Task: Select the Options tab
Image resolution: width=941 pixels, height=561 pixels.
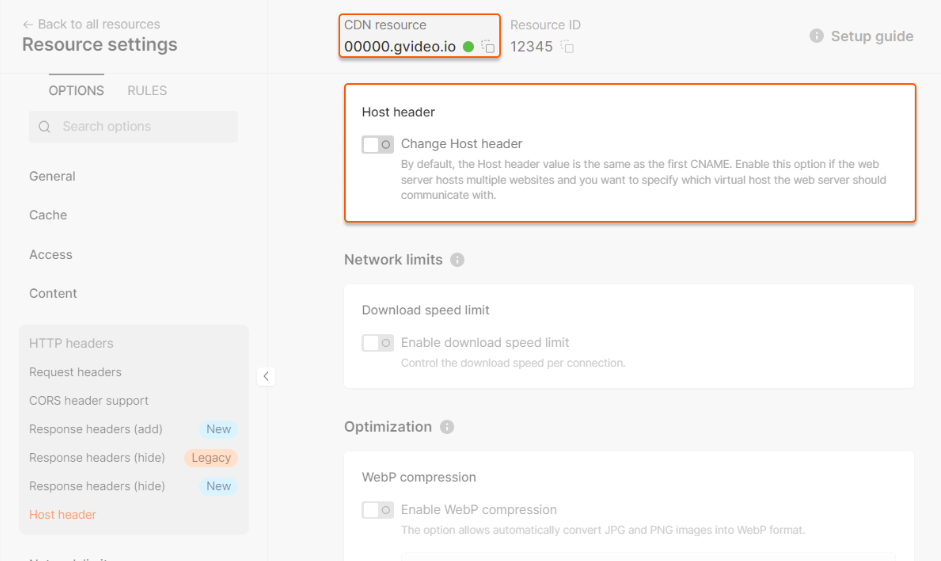Action: click(x=76, y=90)
